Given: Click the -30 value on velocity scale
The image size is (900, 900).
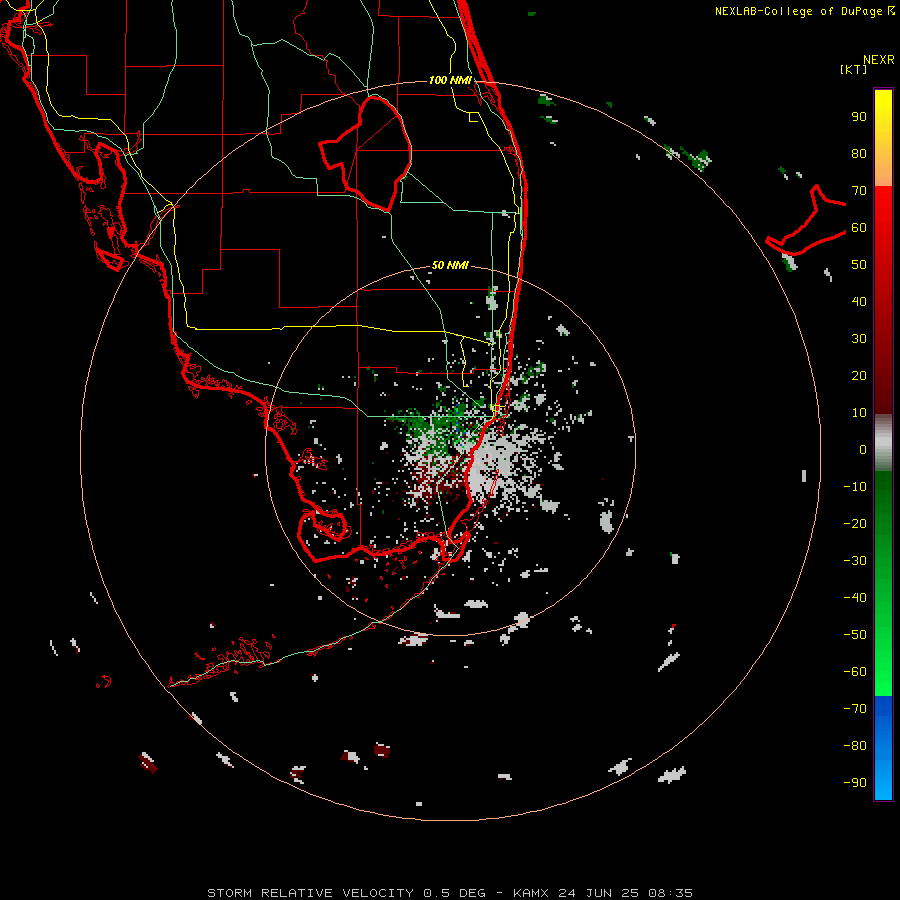Looking at the screenshot, I should (x=855, y=561).
